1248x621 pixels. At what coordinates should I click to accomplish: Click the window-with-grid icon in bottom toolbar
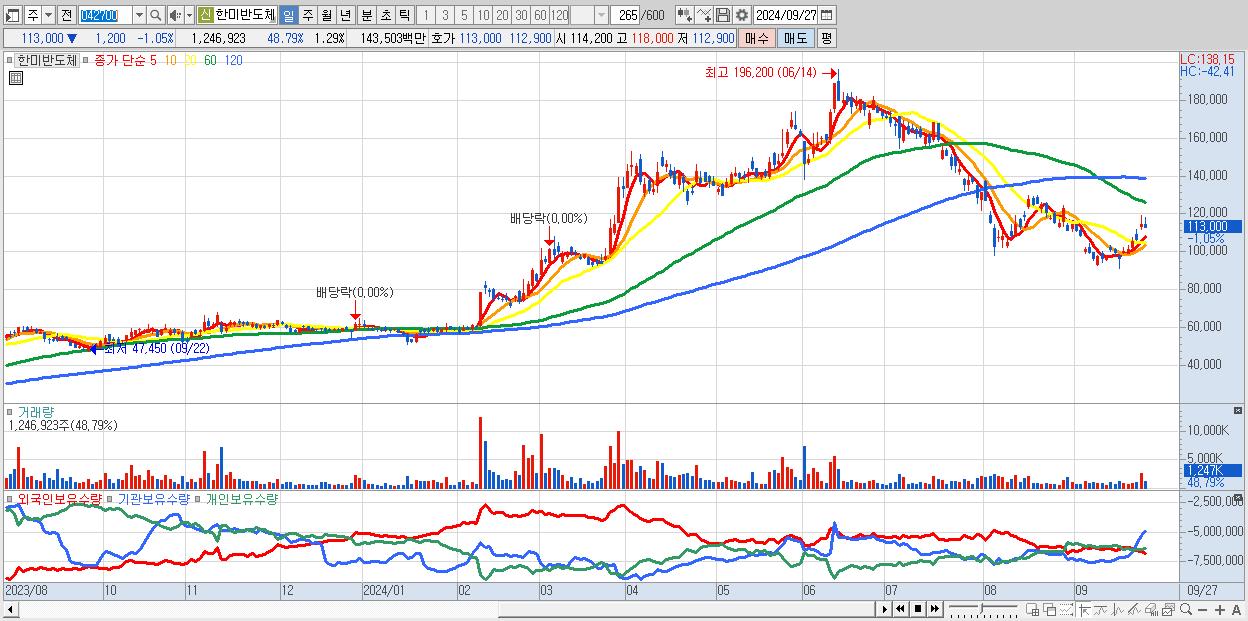point(1033,610)
